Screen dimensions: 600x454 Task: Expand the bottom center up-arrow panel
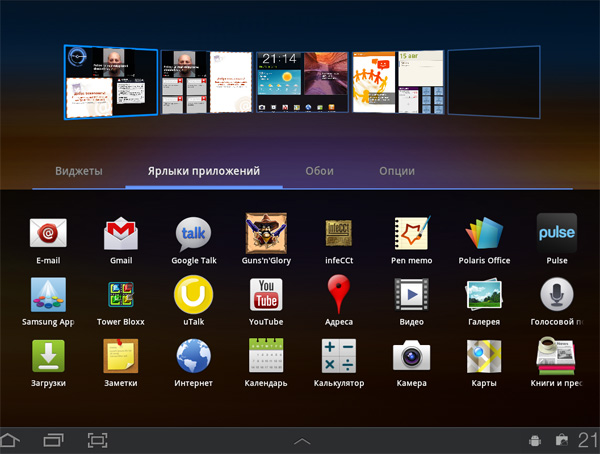point(302,440)
